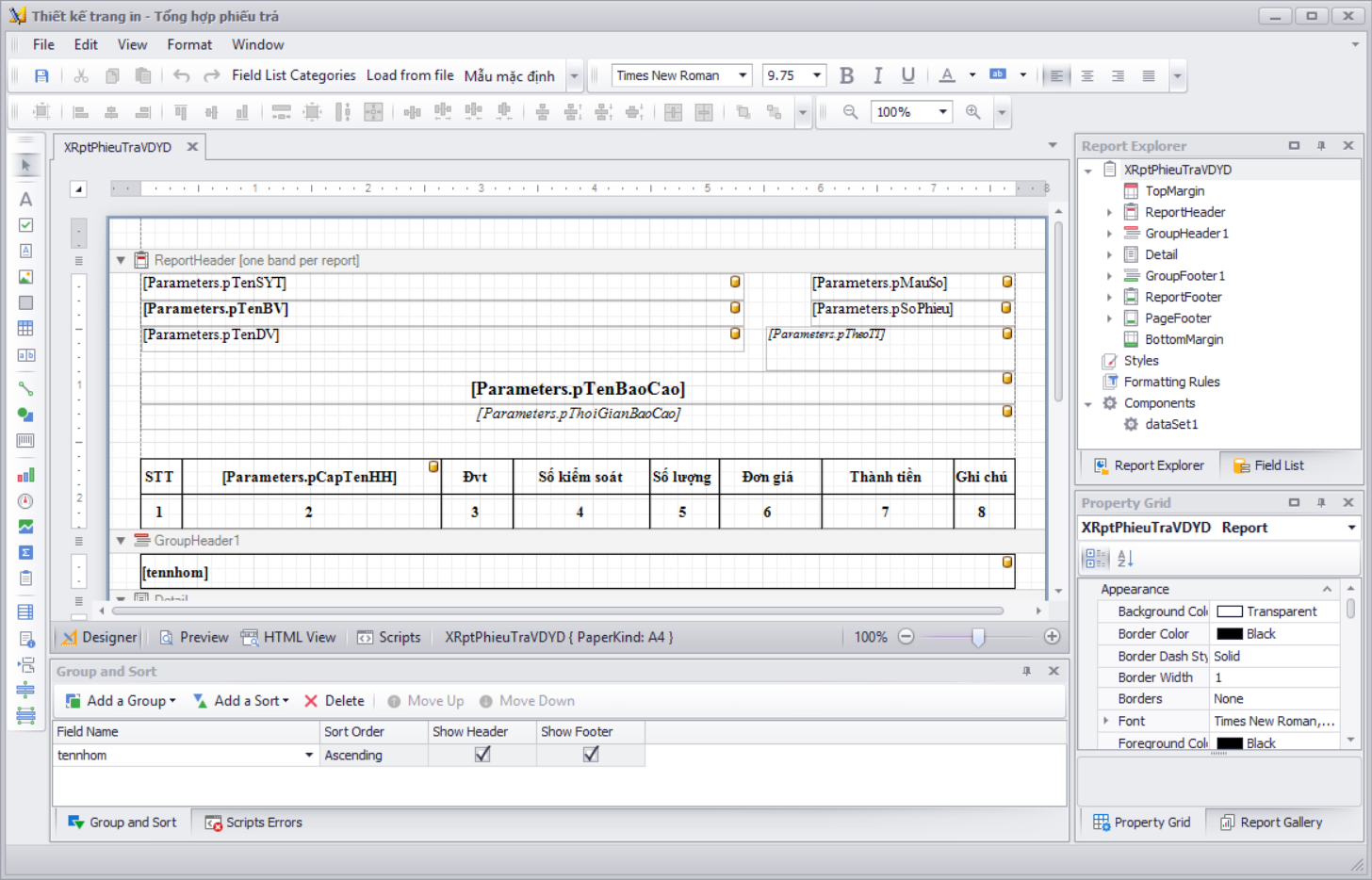Click the zoom slider handle
The image size is (1372, 880).
point(978,637)
